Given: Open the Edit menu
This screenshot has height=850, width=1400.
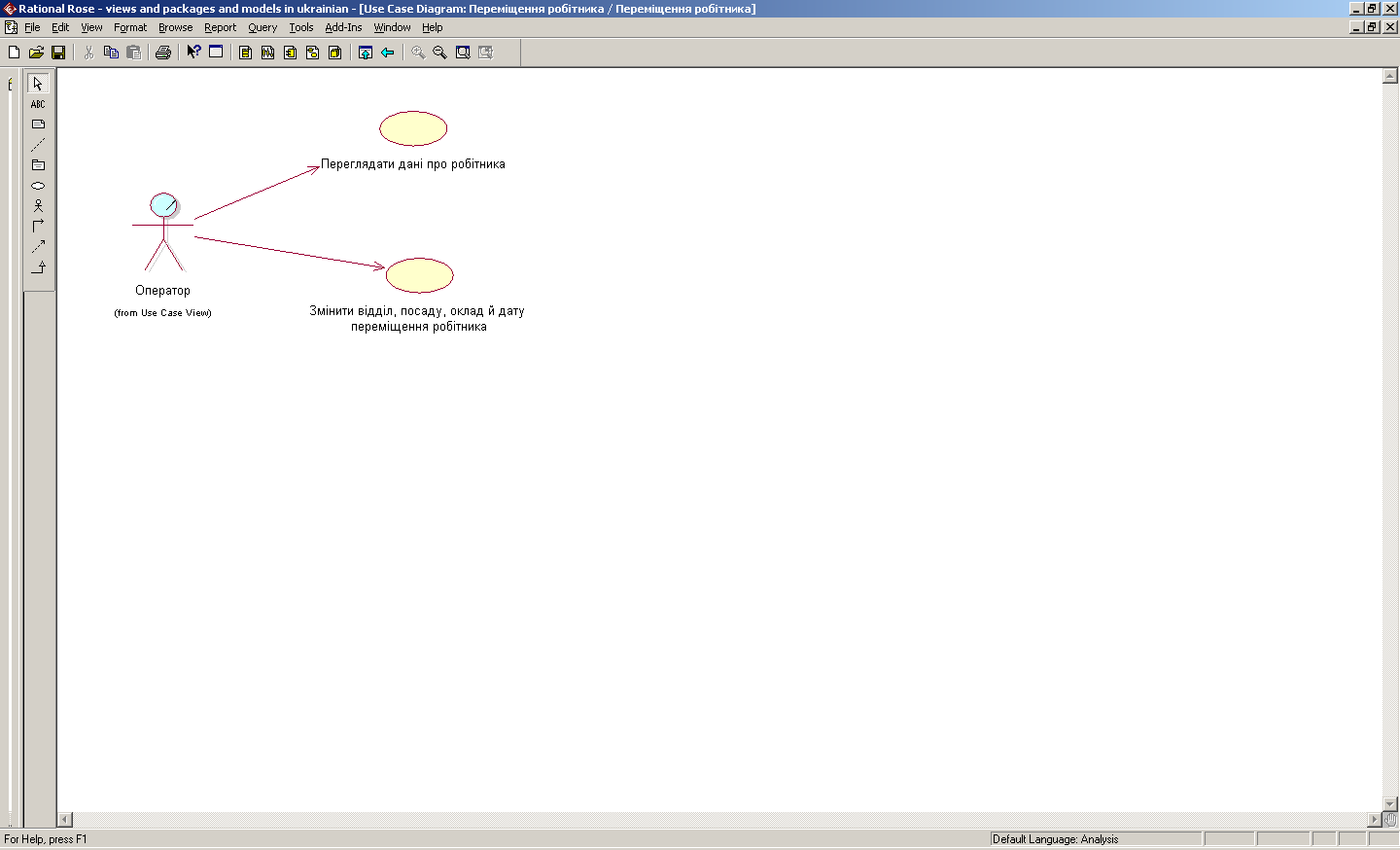Looking at the screenshot, I should [60, 27].
